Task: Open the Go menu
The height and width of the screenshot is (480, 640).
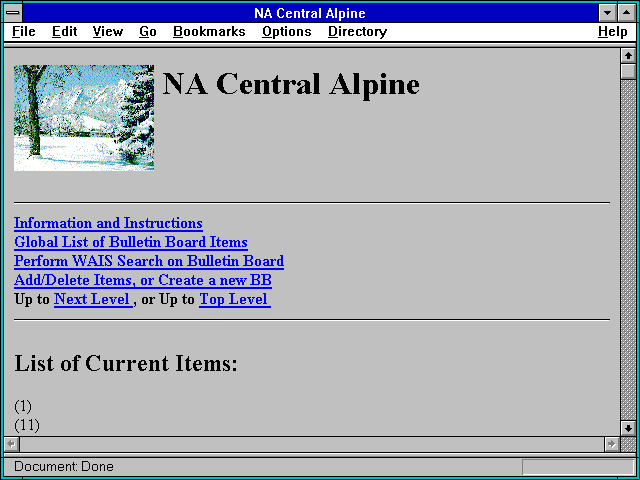Action: click(x=147, y=32)
